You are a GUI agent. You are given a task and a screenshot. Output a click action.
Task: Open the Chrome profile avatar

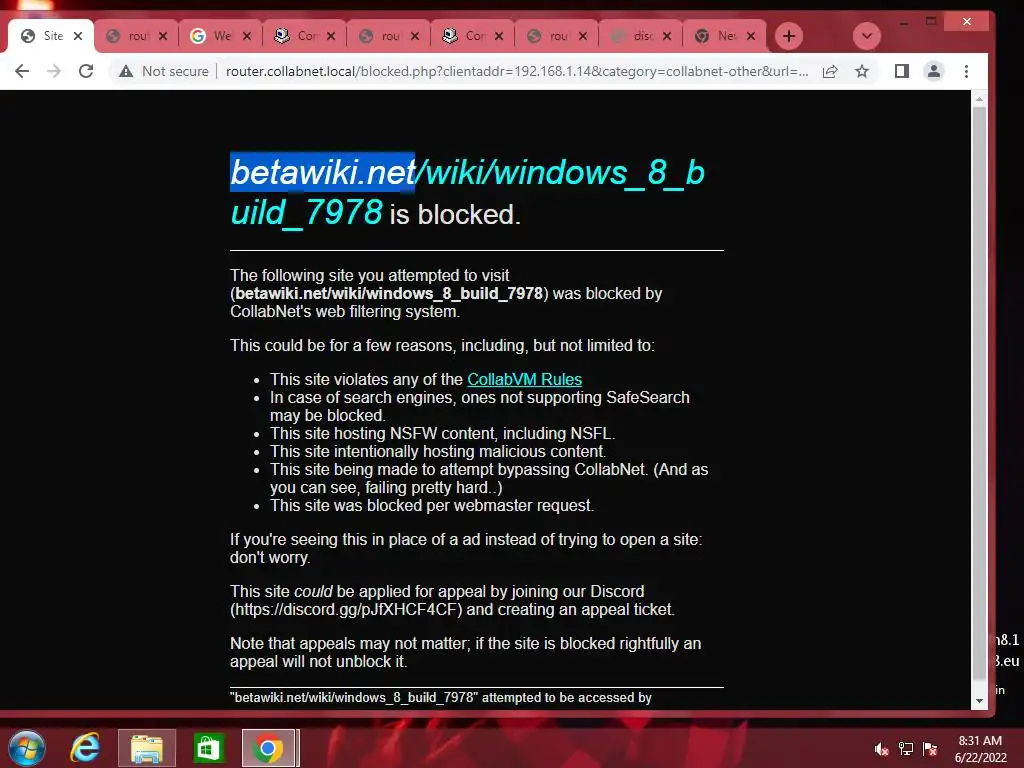pyautogui.click(x=934, y=71)
